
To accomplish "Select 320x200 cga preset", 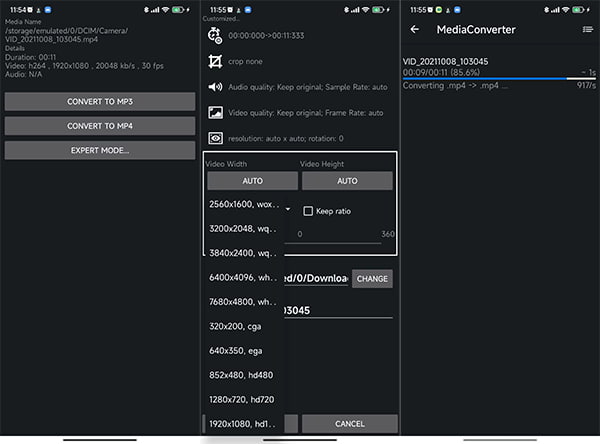I will (243, 326).
